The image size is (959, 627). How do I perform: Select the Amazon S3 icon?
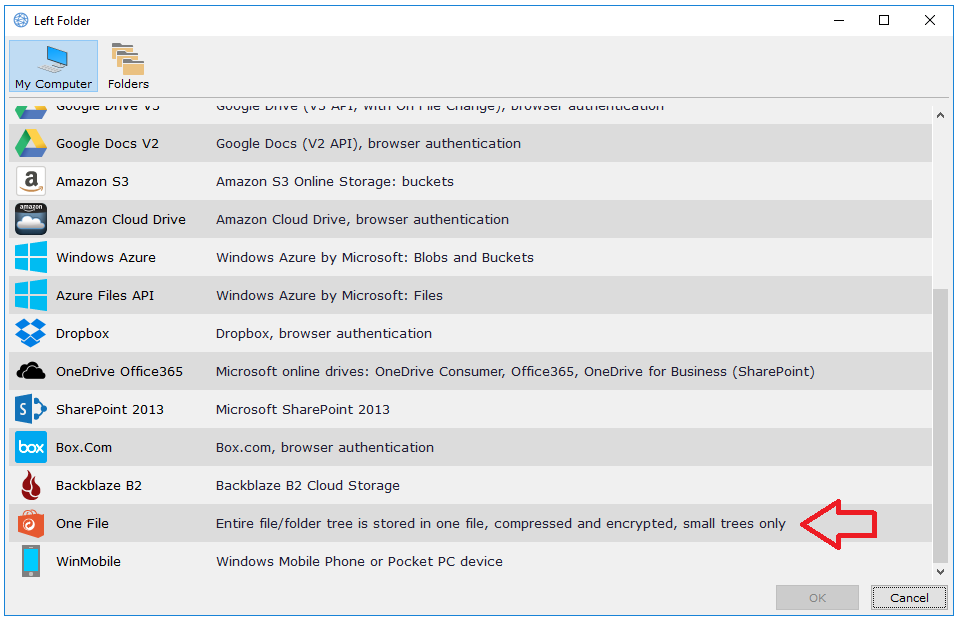pyautogui.click(x=31, y=182)
